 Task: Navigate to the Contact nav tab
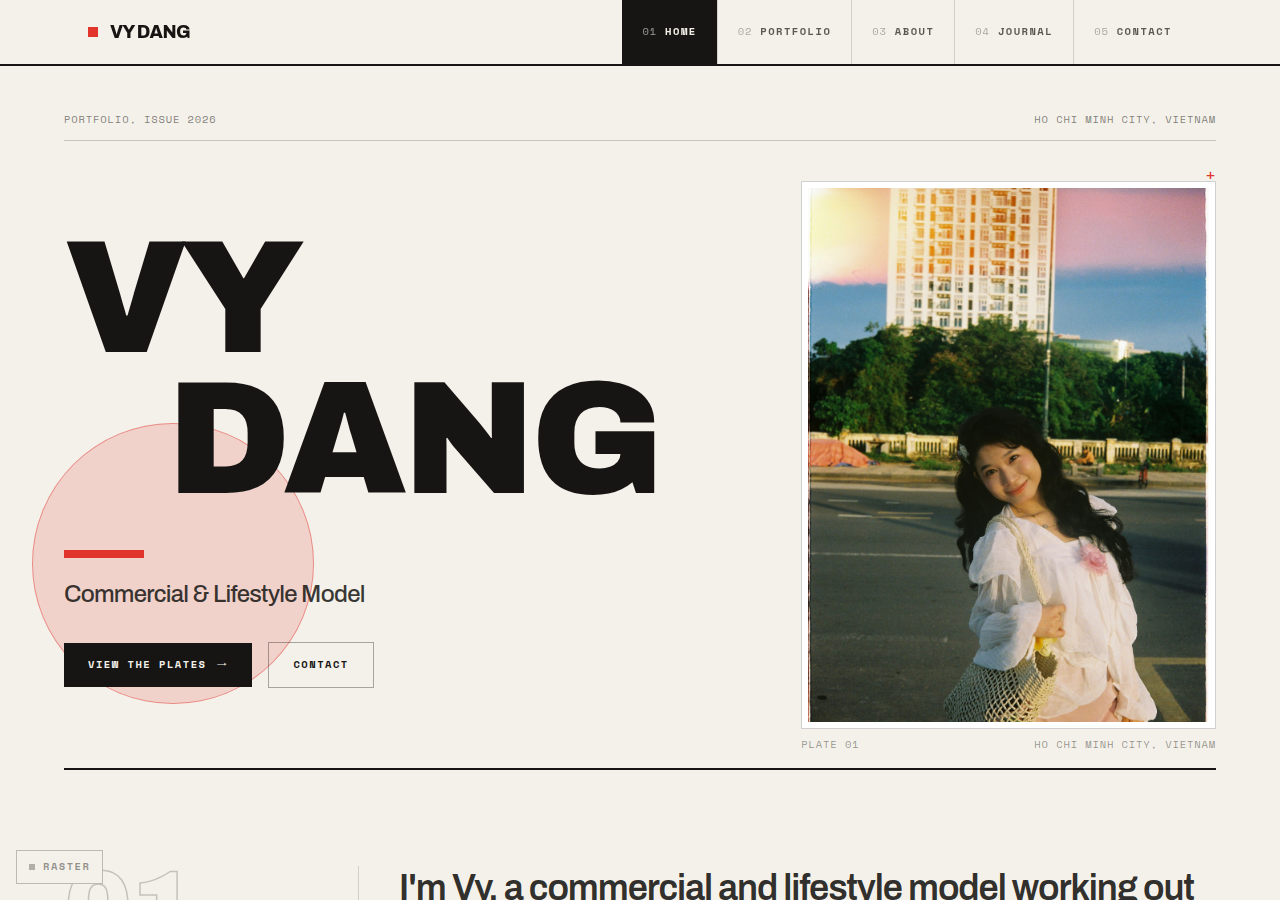point(1132,32)
